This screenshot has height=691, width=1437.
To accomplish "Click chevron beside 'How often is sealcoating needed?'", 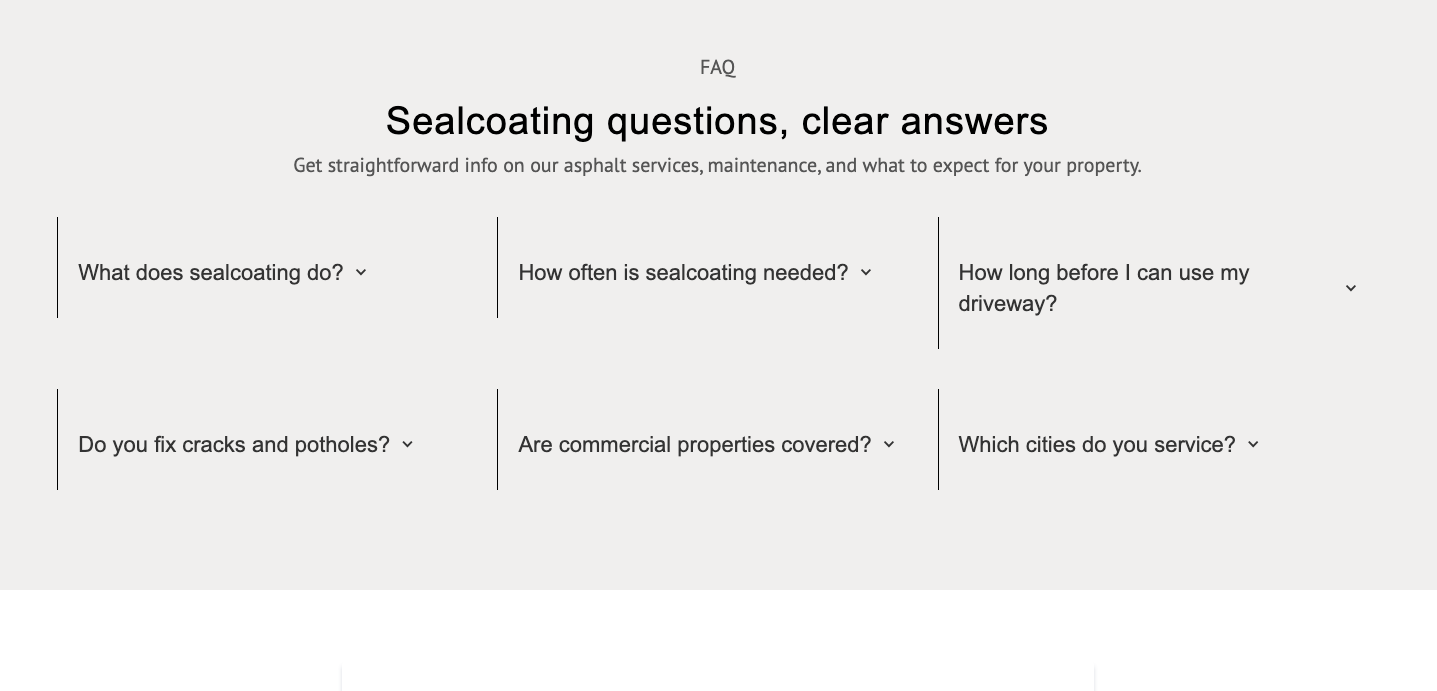I will tap(866, 272).
